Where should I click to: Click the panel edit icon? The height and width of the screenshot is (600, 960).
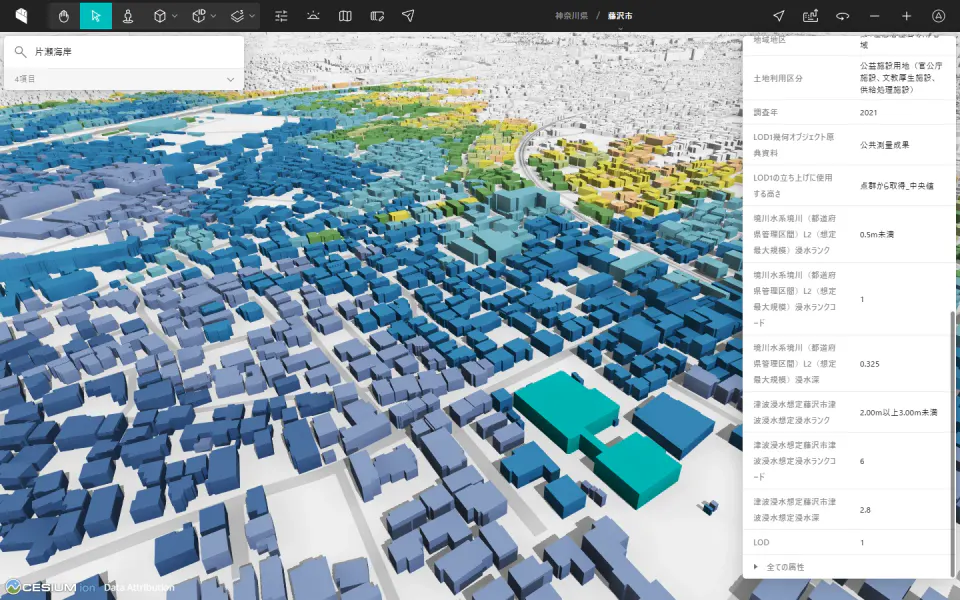[x=377, y=16]
